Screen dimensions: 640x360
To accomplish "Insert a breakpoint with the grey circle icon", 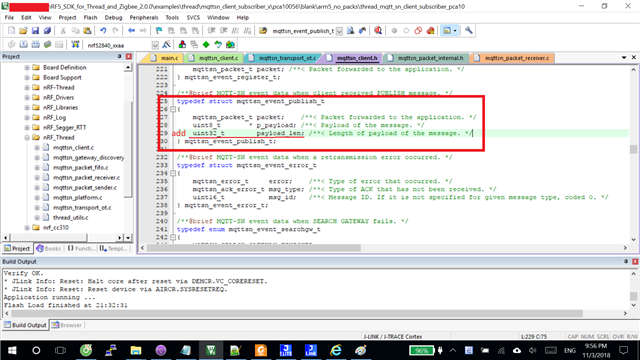I will pos(394,31).
